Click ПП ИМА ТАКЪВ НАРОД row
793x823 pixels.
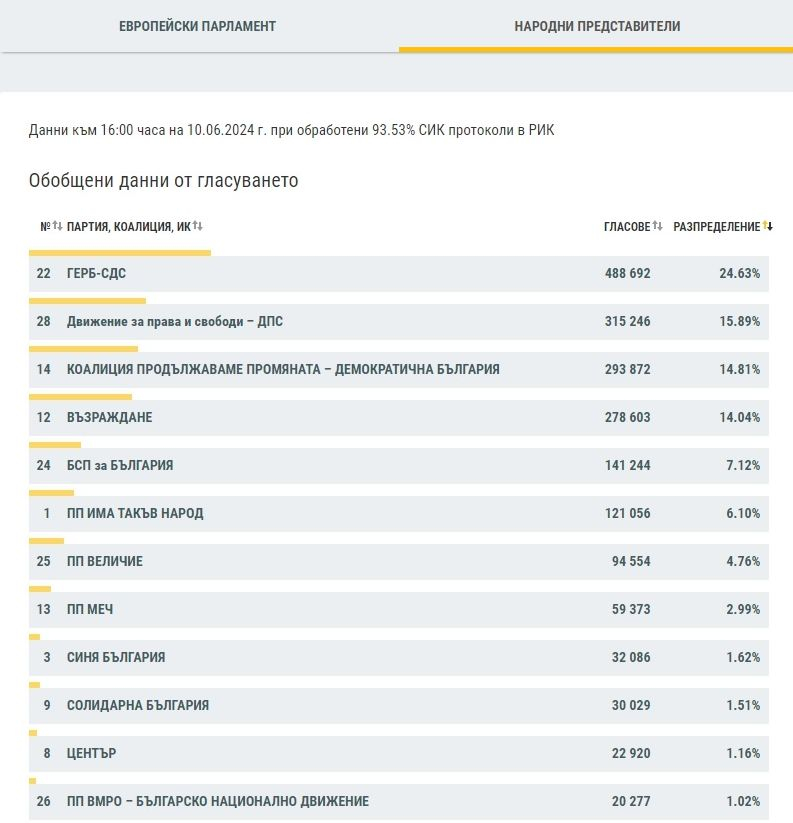tap(399, 513)
